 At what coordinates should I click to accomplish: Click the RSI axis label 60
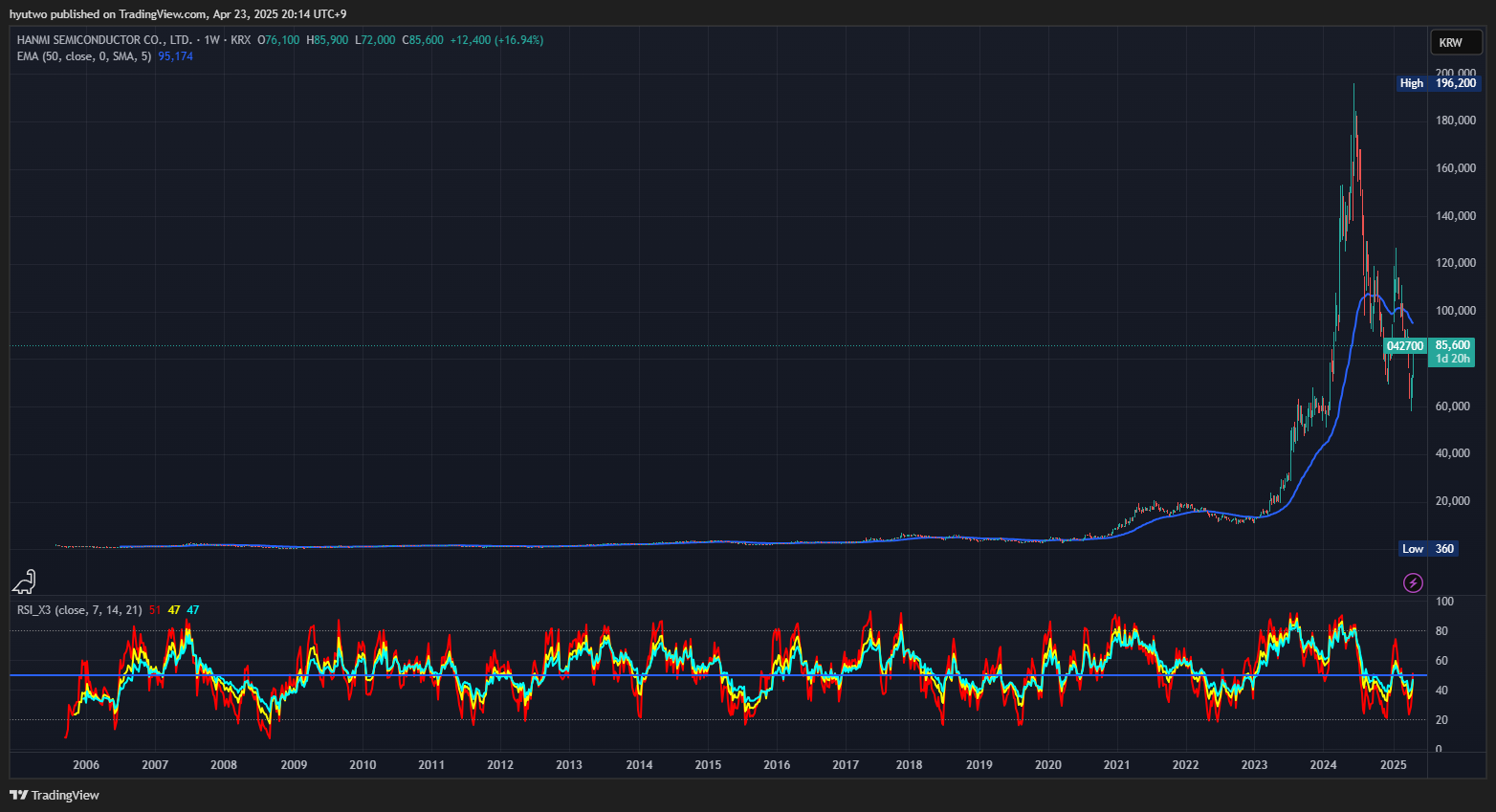(x=1441, y=661)
